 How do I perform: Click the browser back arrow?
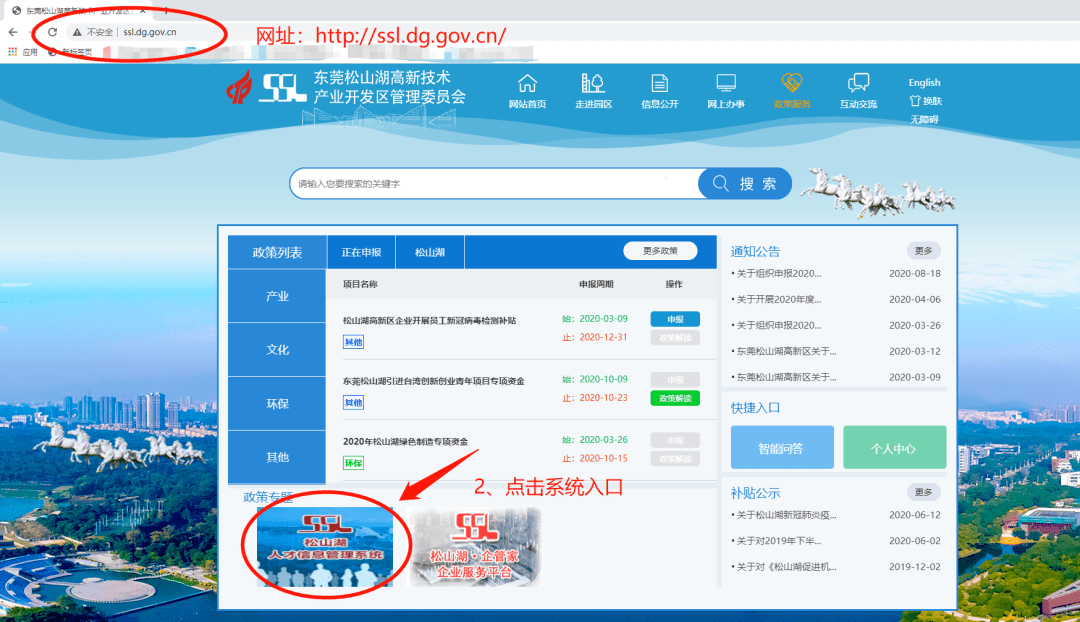12,32
